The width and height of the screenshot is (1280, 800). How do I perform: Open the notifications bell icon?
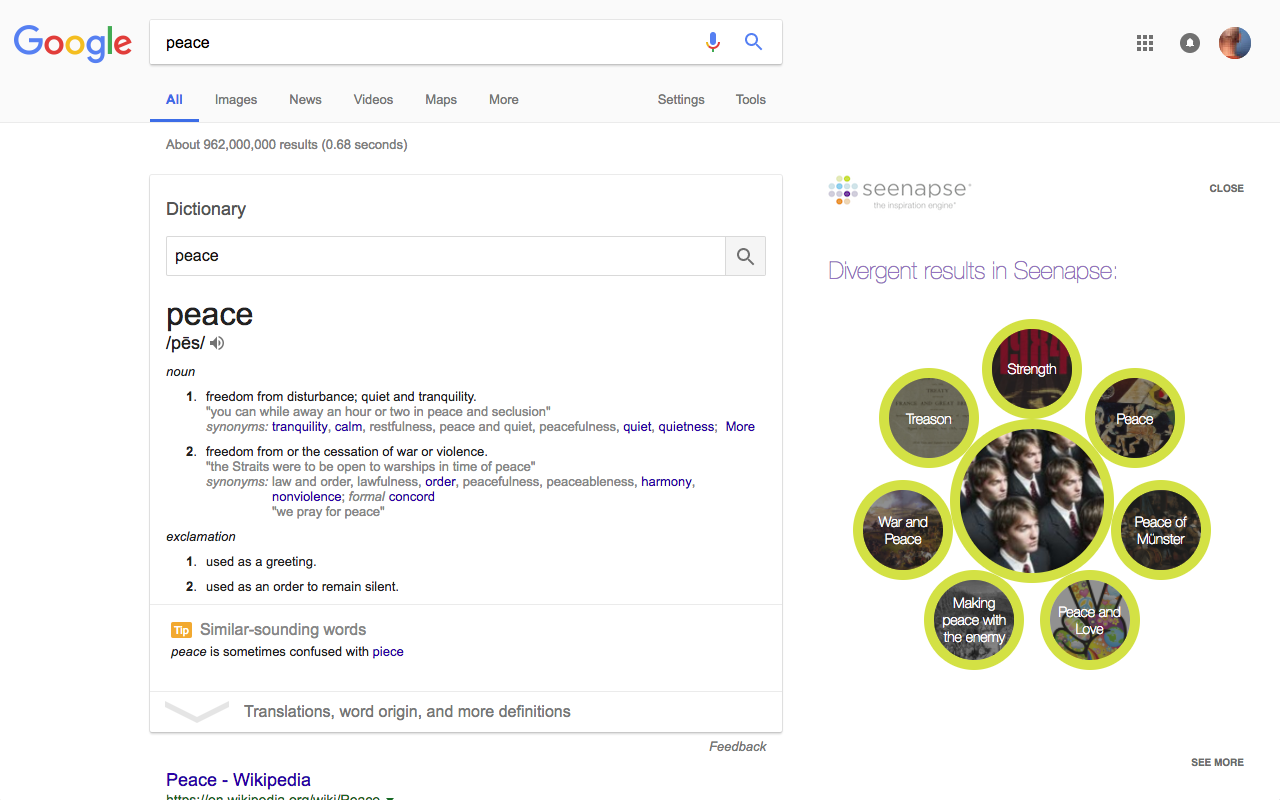(x=1189, y=43)
